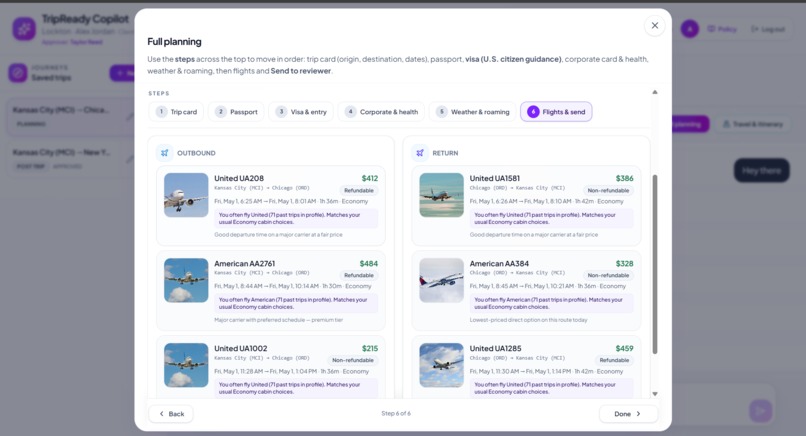Click Refundable badge on UA1285
This screenshot has width=806, height=436.
(x=614, y=360)
